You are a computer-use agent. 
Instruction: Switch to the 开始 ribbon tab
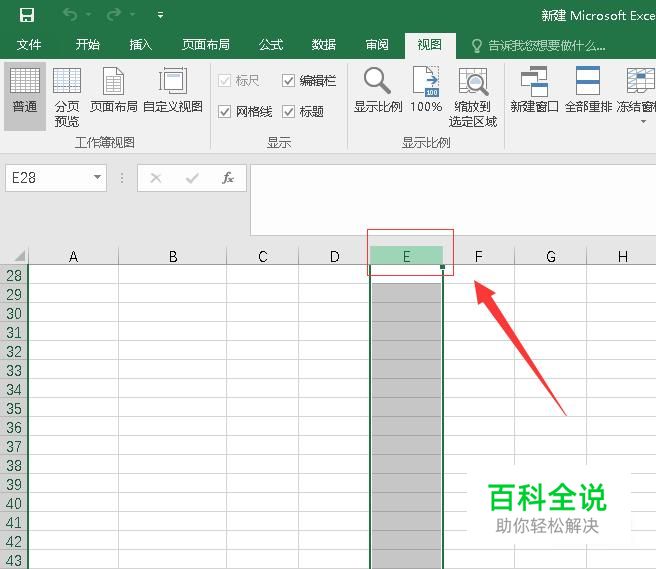[87, 45]
